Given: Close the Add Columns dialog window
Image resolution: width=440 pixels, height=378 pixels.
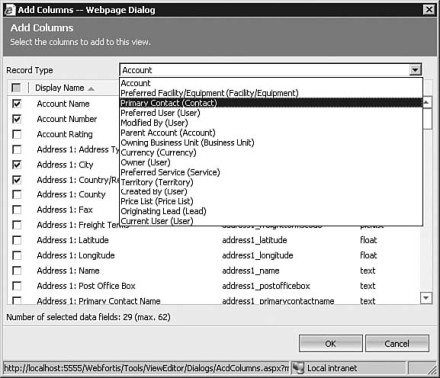Looking at the screenshot, I should pos(429,9).
